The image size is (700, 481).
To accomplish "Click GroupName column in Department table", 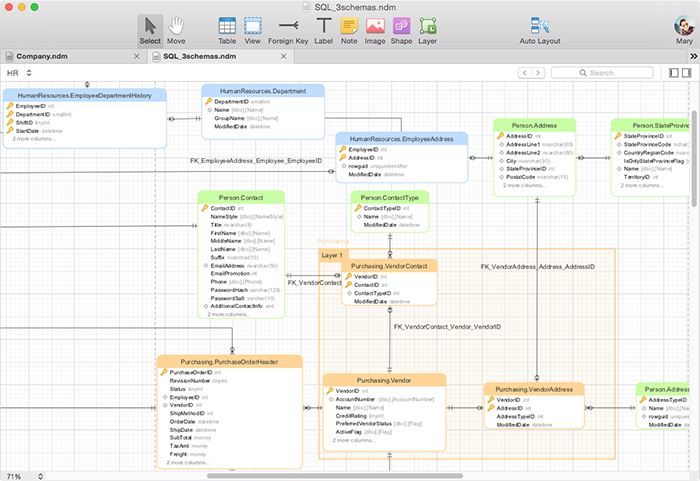I will click(x=246, y=118).
